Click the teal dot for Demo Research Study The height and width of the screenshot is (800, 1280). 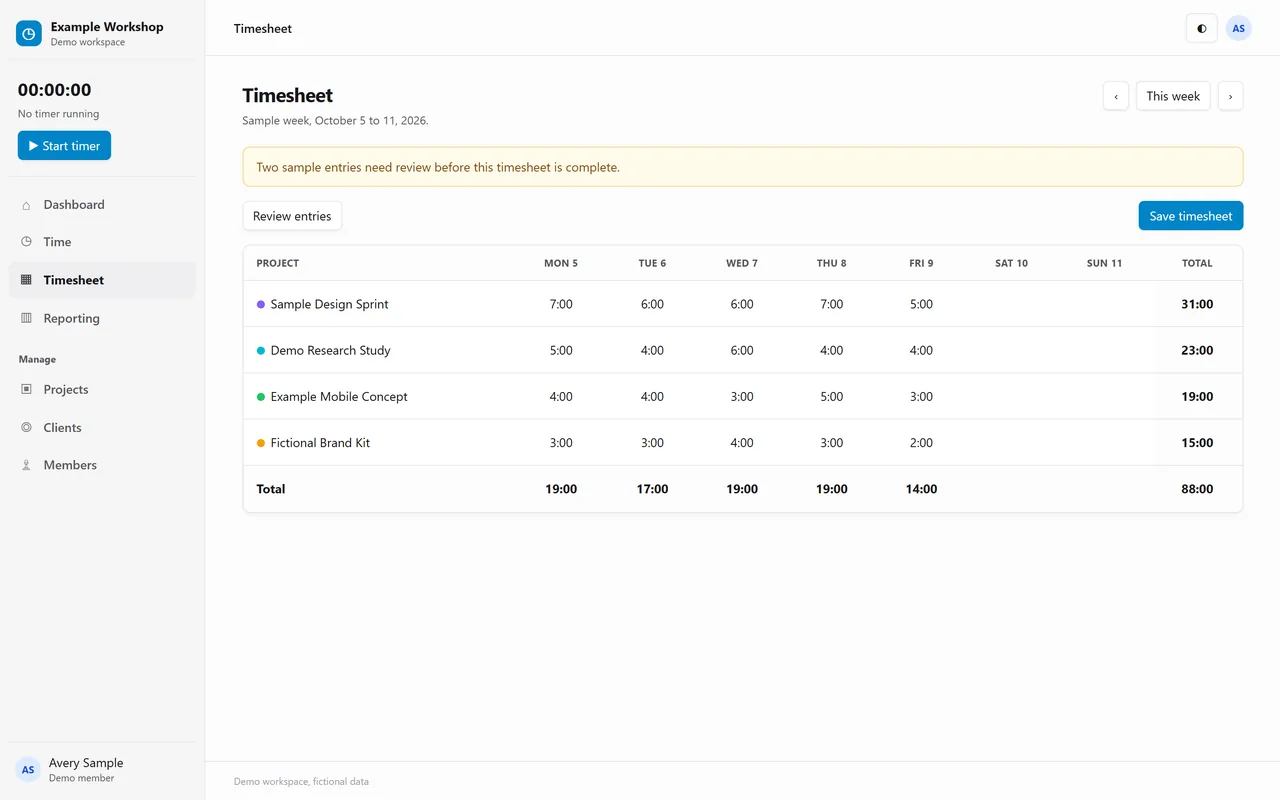[261, 351]
